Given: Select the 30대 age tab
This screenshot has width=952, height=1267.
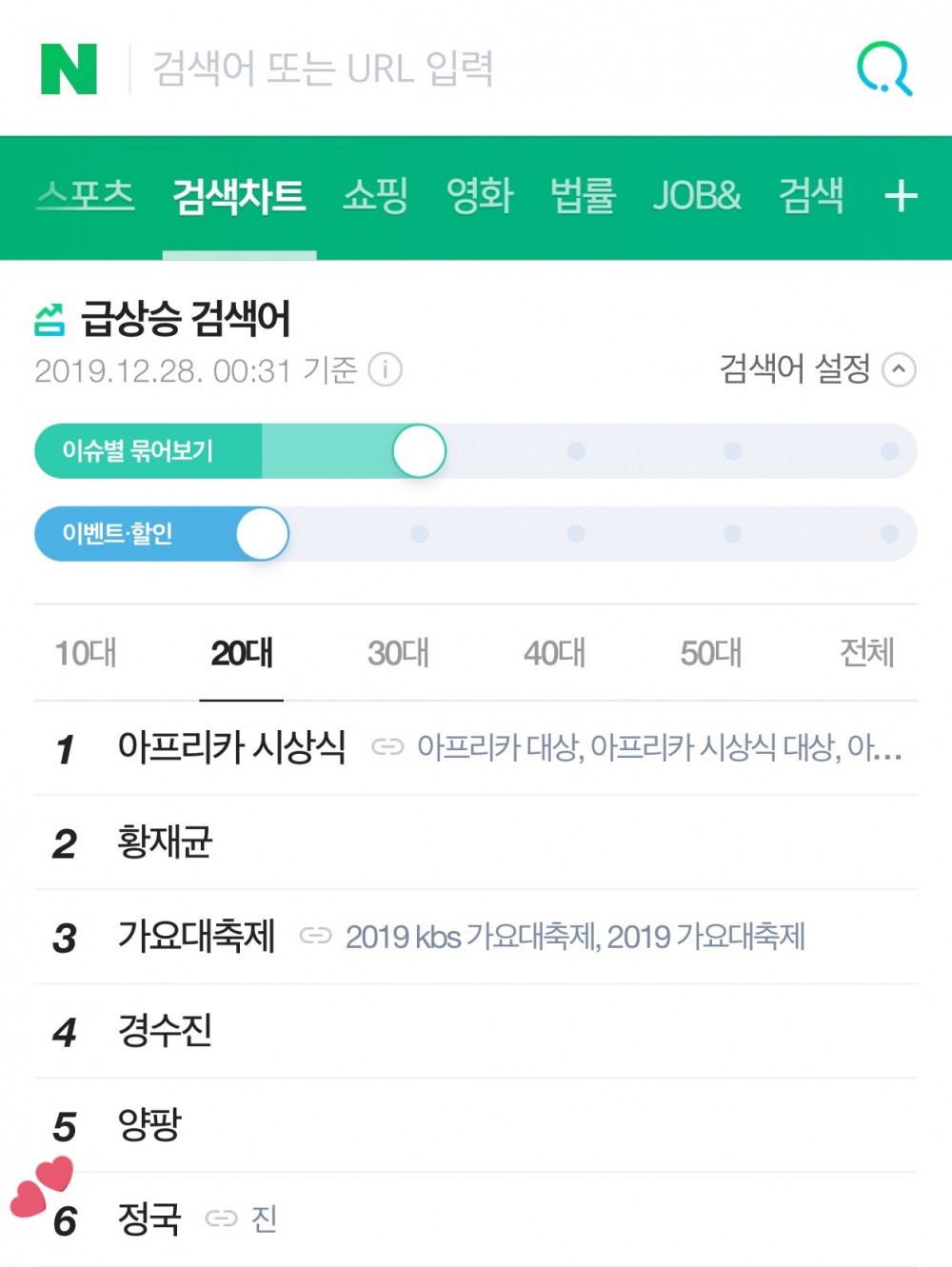Looking at the screenshot, I should tap(398, 653).
